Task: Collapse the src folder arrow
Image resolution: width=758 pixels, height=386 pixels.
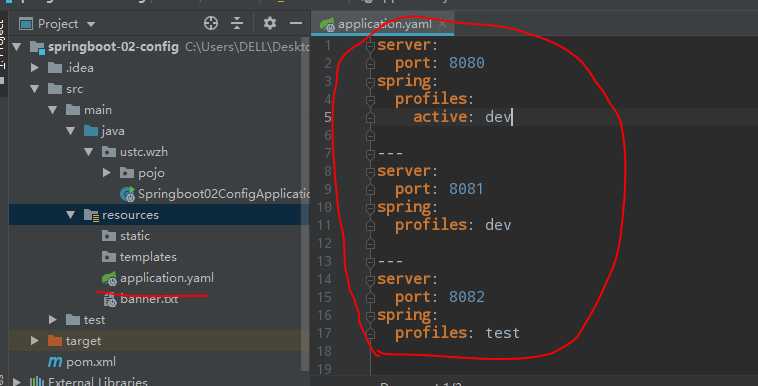Action: (35, 89)
